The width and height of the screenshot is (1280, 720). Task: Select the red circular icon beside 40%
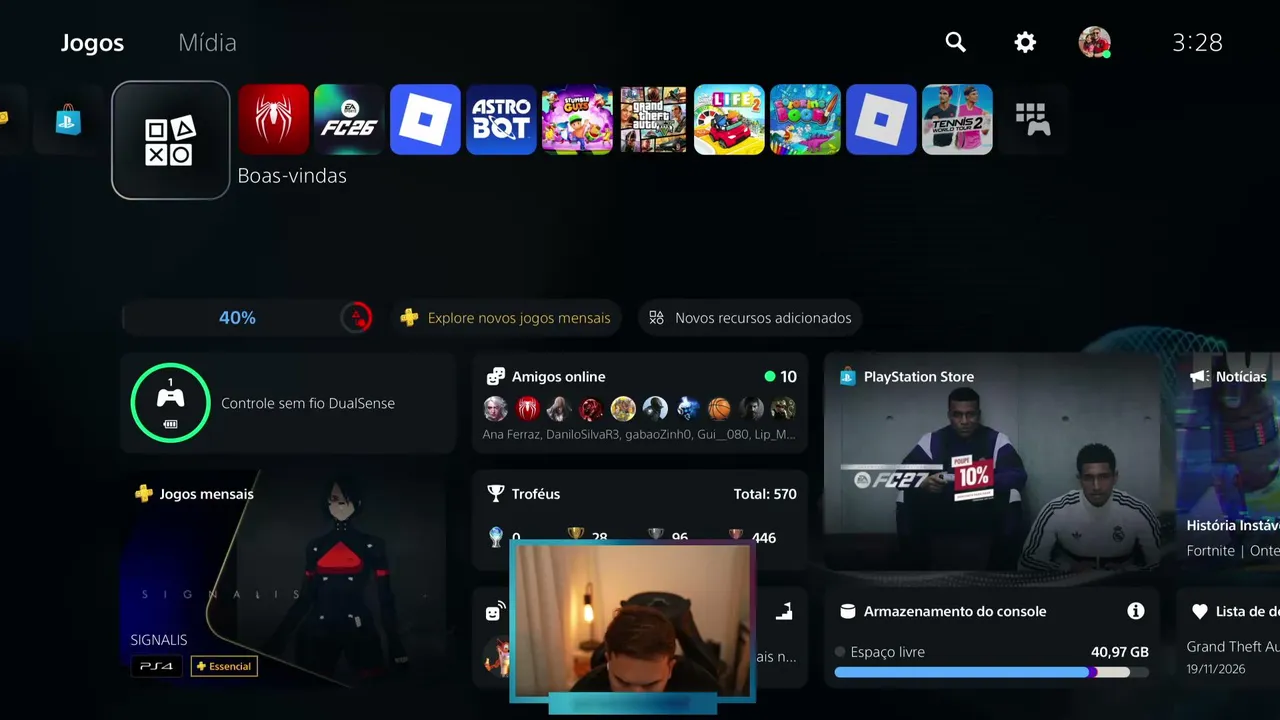tap(356, 318)
